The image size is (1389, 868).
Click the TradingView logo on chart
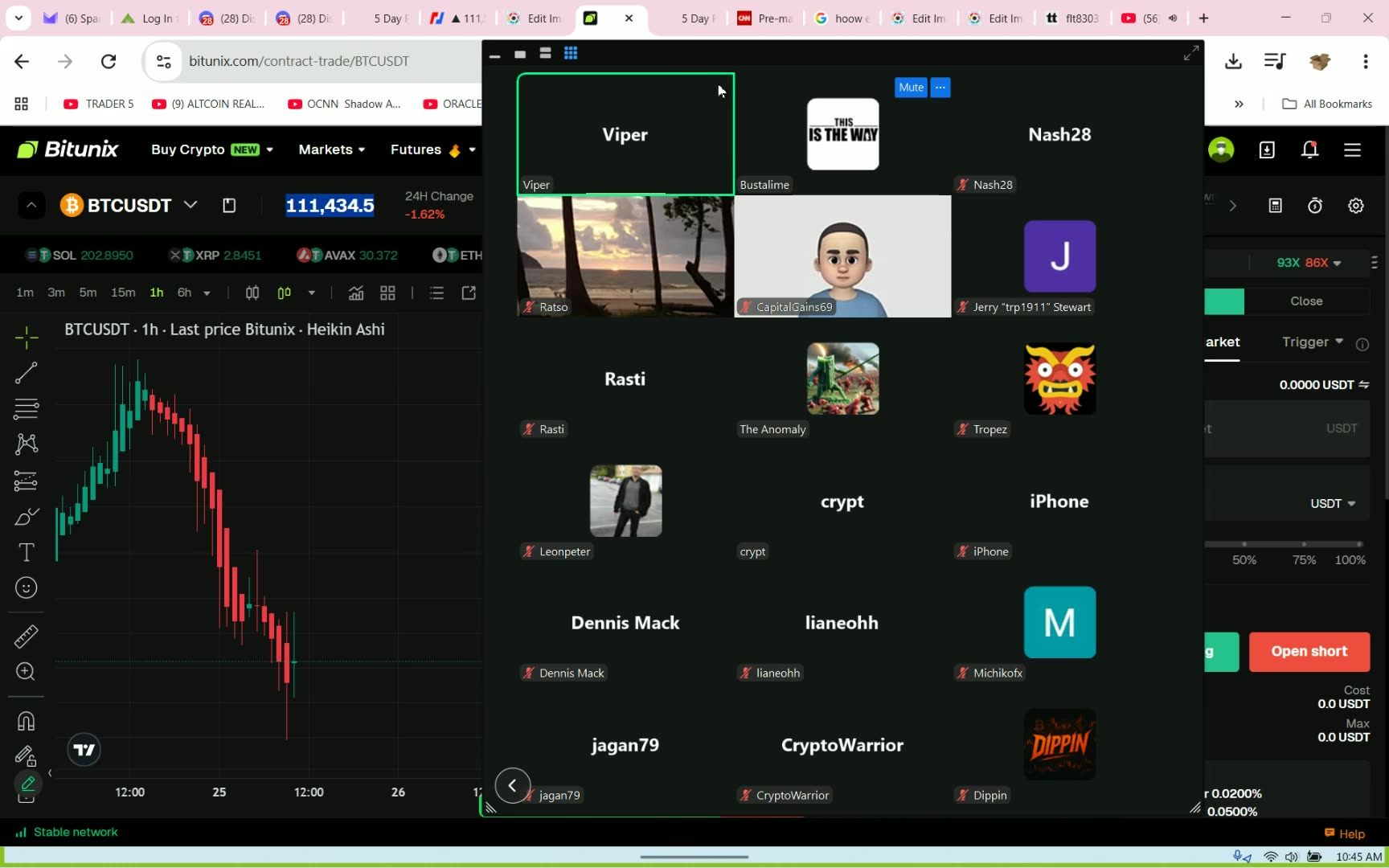(x=84, y=750)
